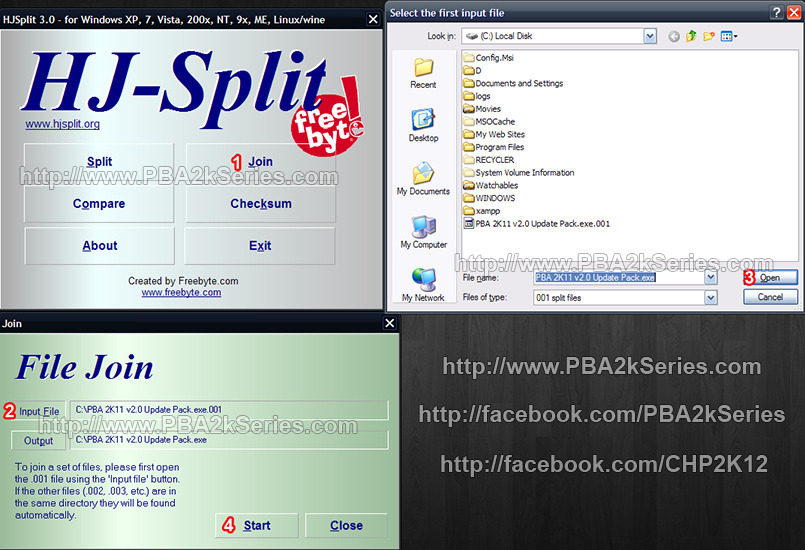Expand the Look in drive dropdown
This screenshot has width=805, height=550.
point(650,36)
